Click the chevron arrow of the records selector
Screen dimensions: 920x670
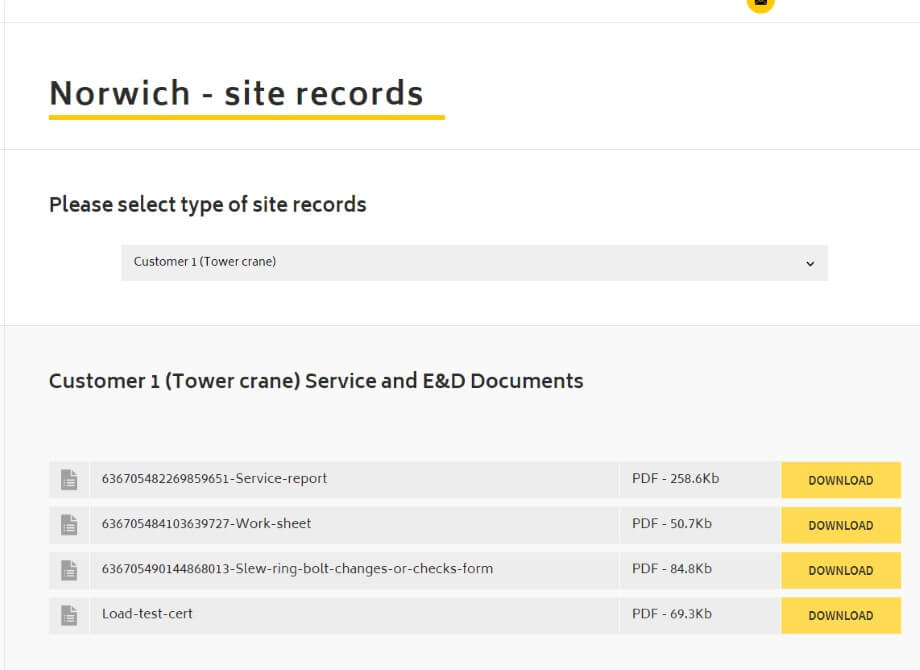(810, 264)
